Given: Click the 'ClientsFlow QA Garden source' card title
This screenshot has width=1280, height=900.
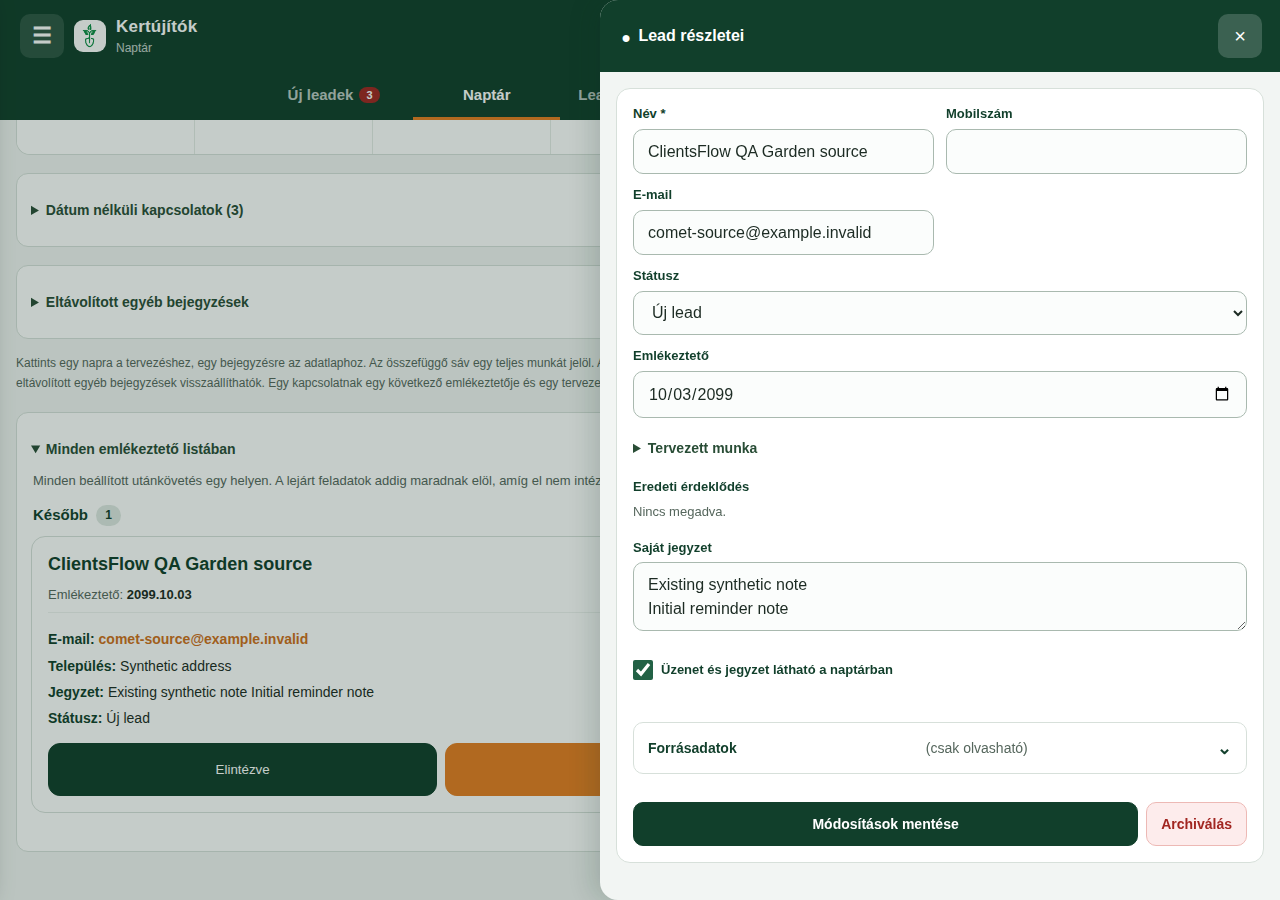Looking at the screenshot, I should click(180, 564).
